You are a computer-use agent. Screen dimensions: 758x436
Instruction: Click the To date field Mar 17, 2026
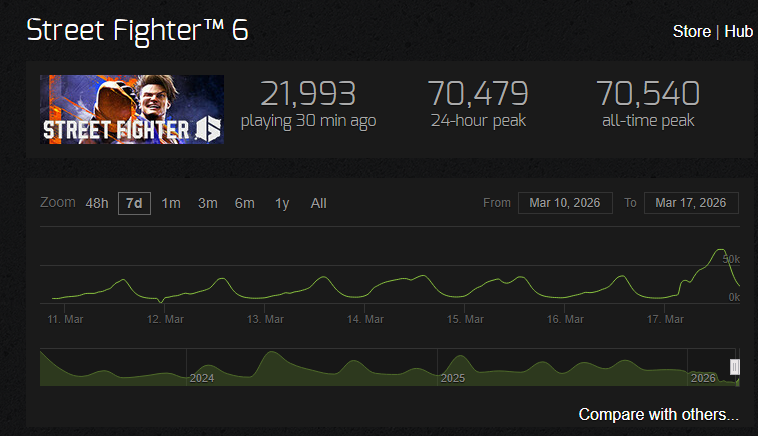pos(691,203)
